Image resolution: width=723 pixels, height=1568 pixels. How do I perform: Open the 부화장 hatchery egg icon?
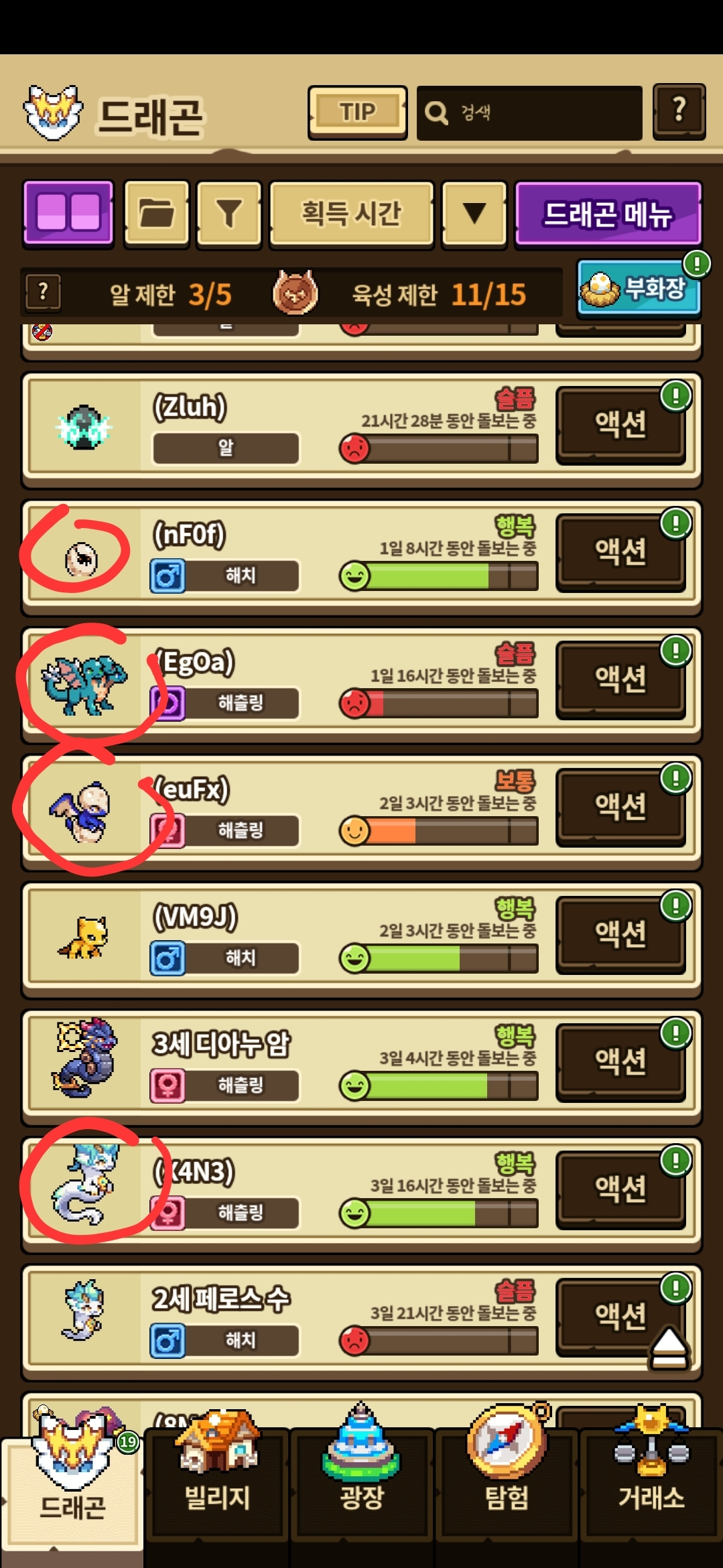point(638,289)
